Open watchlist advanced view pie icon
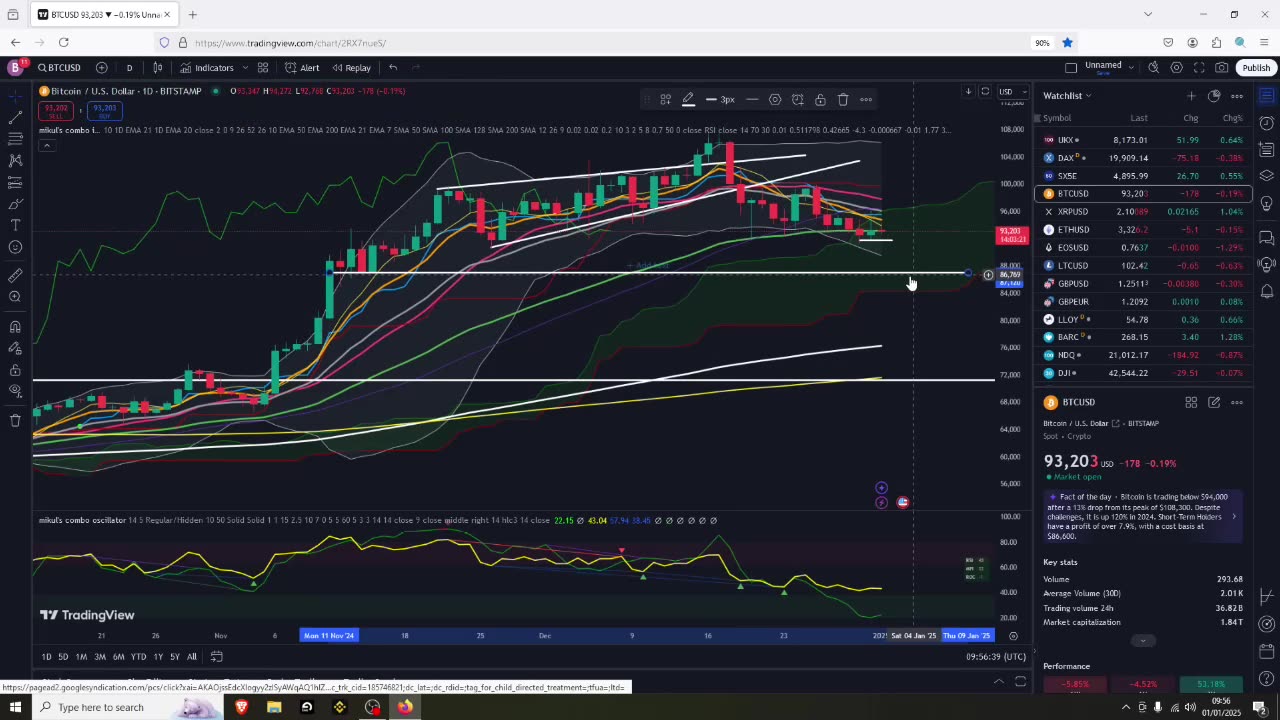 pyautogui.click(x=1214, y=96)
